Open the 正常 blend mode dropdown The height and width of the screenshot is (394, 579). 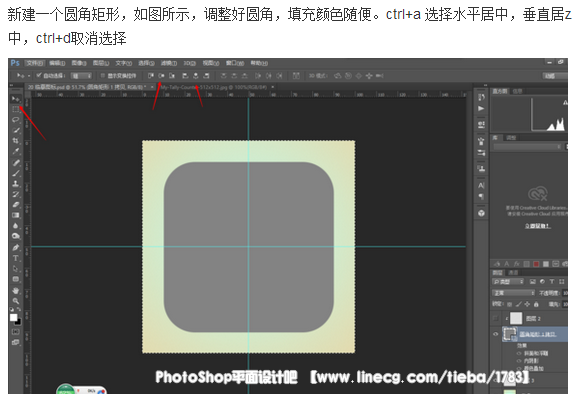[x=514, y=293]
